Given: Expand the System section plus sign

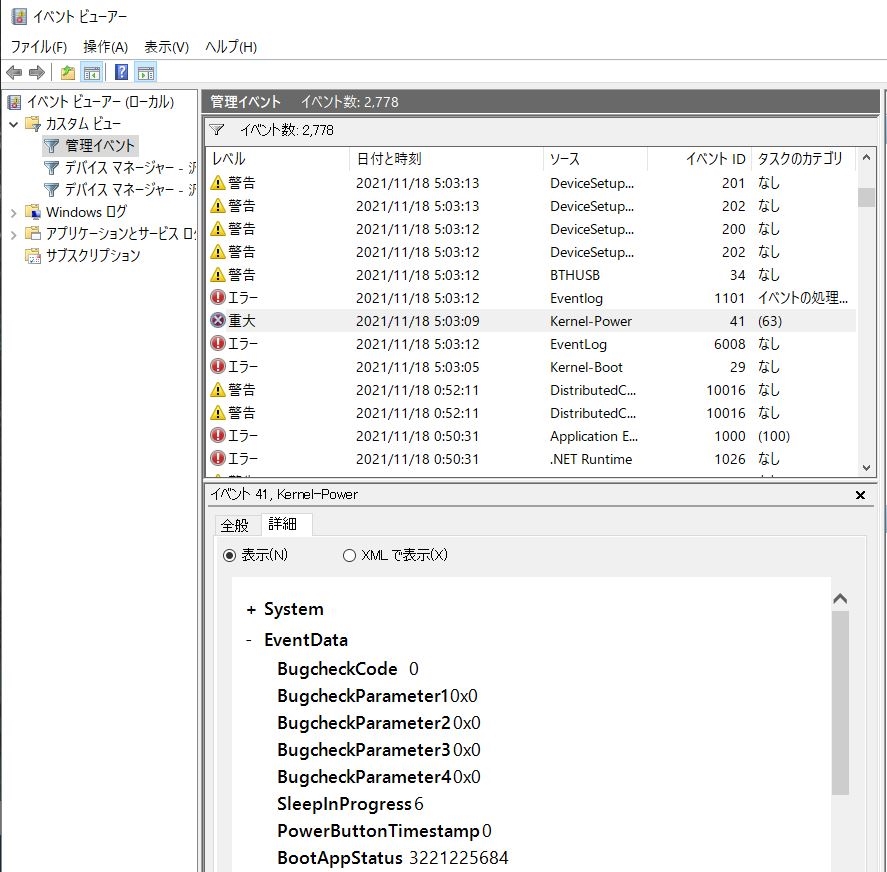Looking at the screenshot, I should pyautogui.click(x=251, y=609).
